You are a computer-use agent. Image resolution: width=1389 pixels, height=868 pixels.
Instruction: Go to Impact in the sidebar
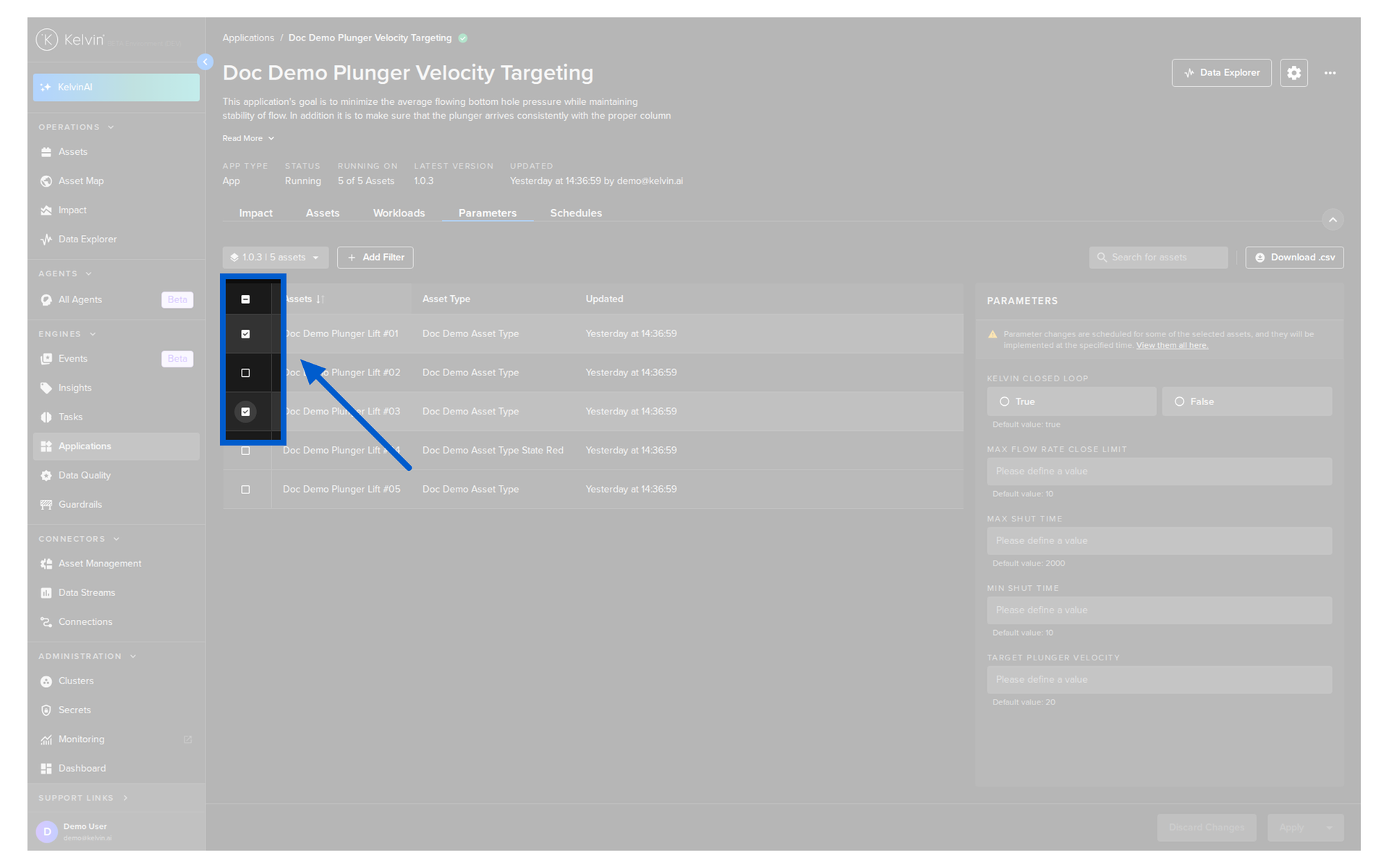coord(72,210)
